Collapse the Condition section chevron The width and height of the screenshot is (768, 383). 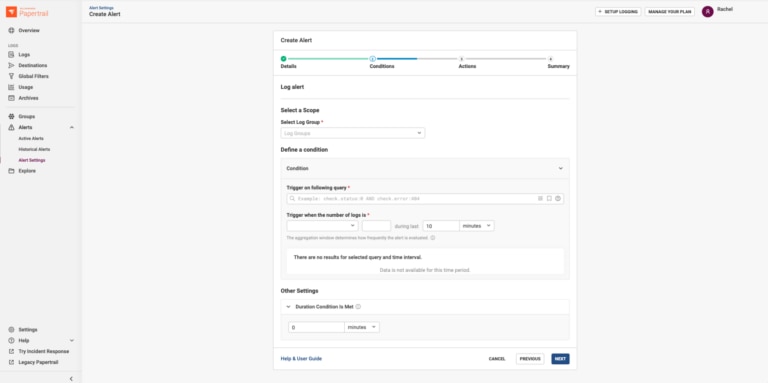(x=561, y=168)
